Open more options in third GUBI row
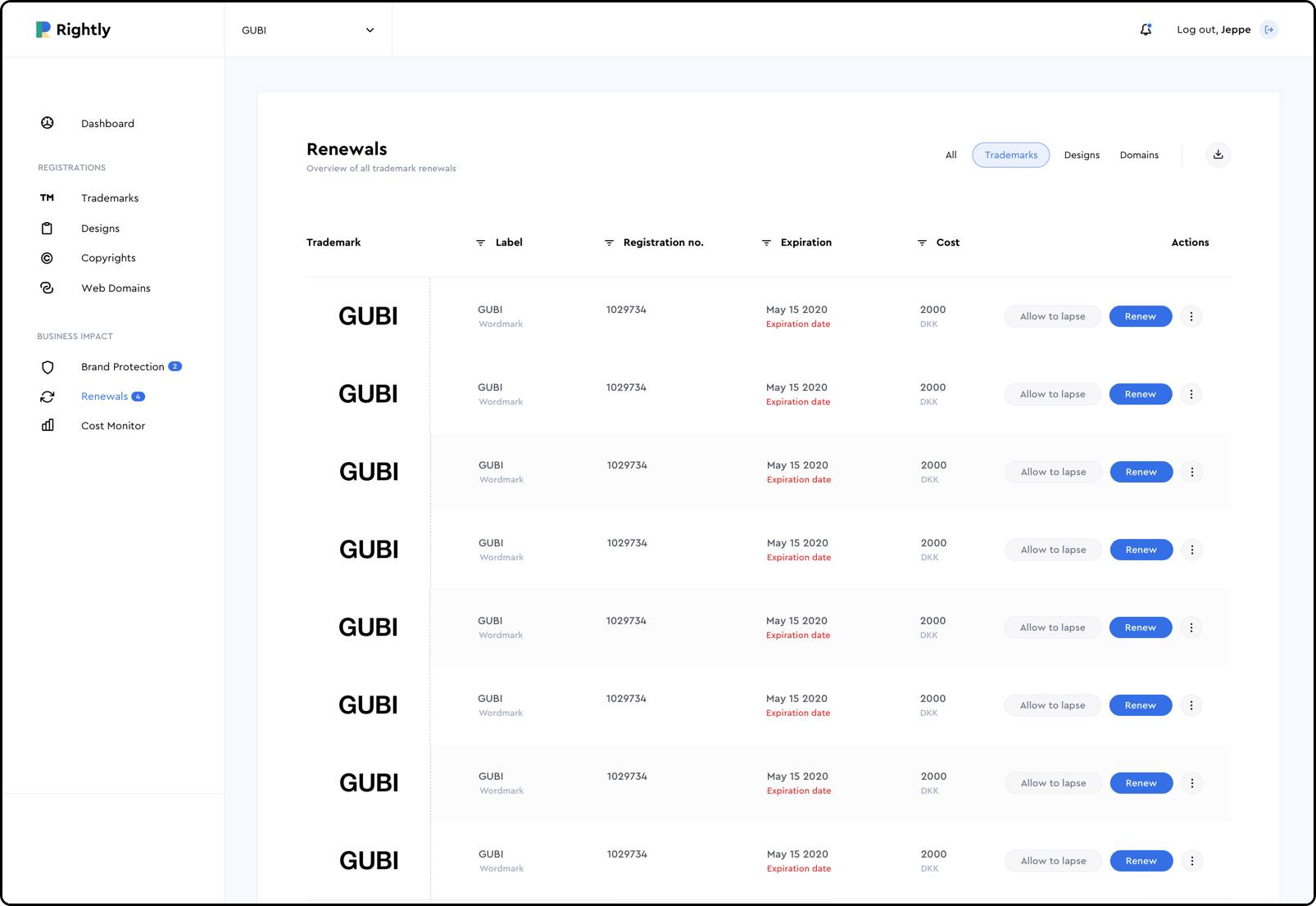The width and height of the screenshot is (1316, 906). click(1192, 472)
